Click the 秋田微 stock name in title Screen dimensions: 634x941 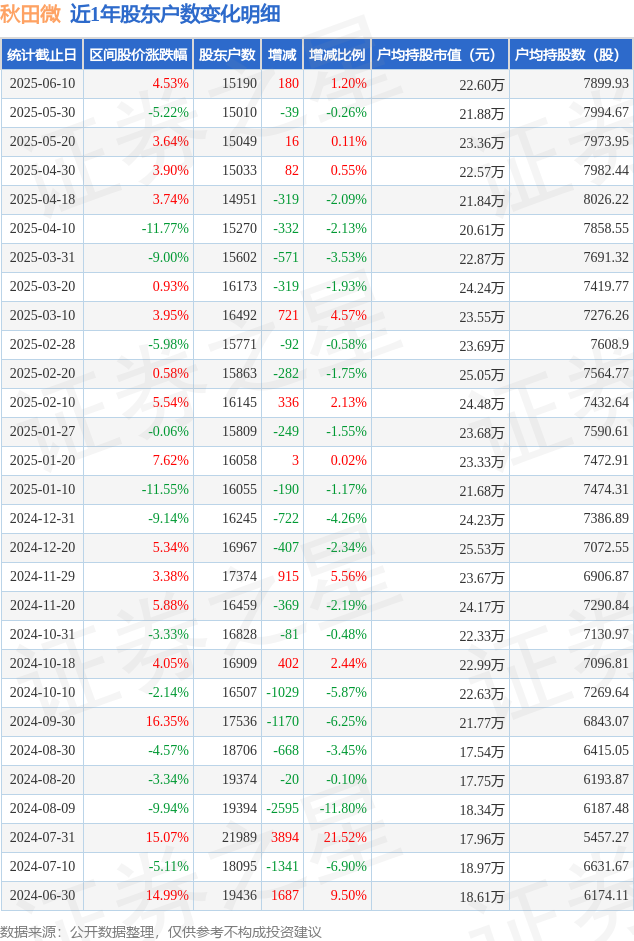(31, 14)
